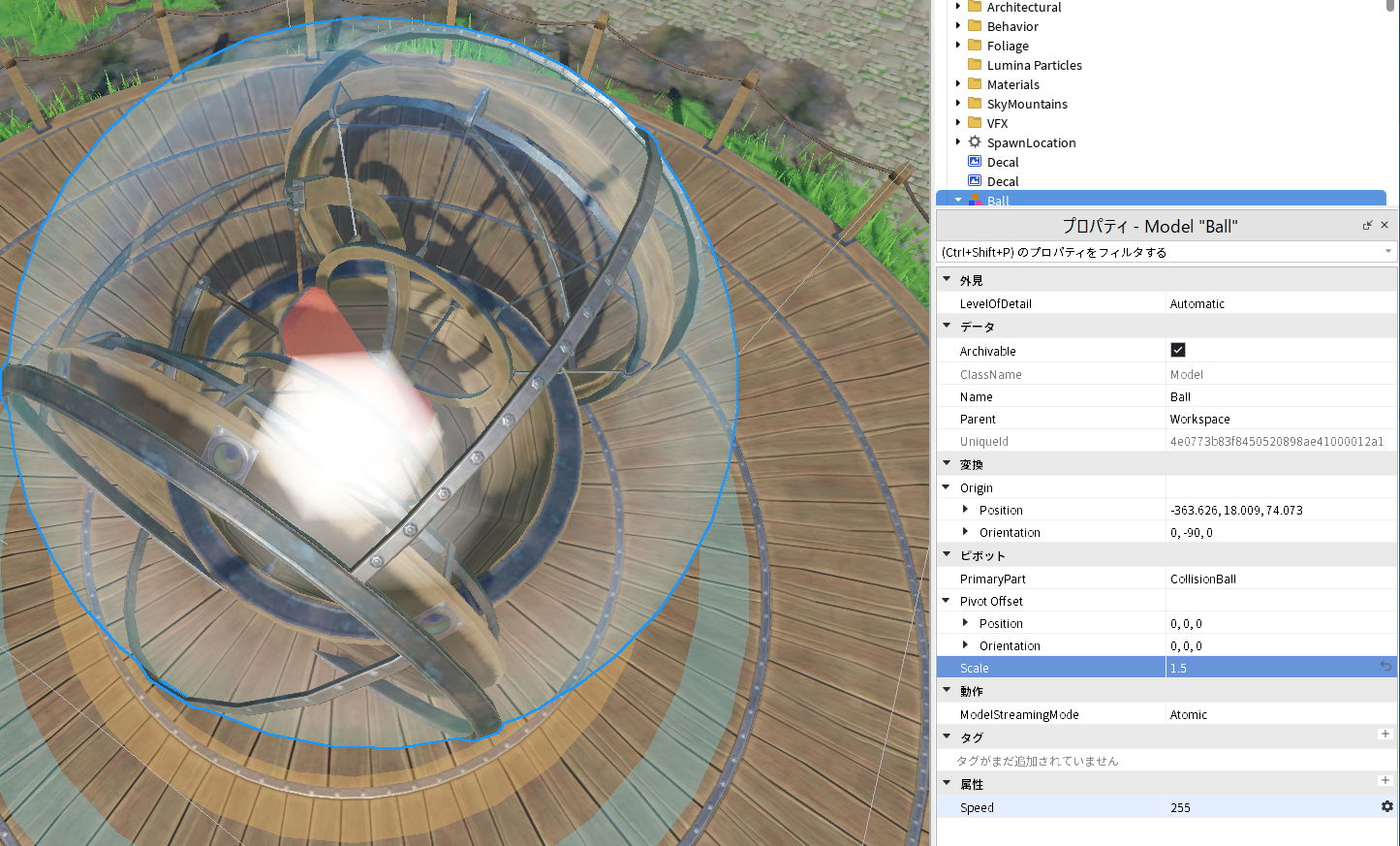Screen dimensions: 1400x846
Task: Select the SpawnLocation tree item
Action: click(1031, 142)
